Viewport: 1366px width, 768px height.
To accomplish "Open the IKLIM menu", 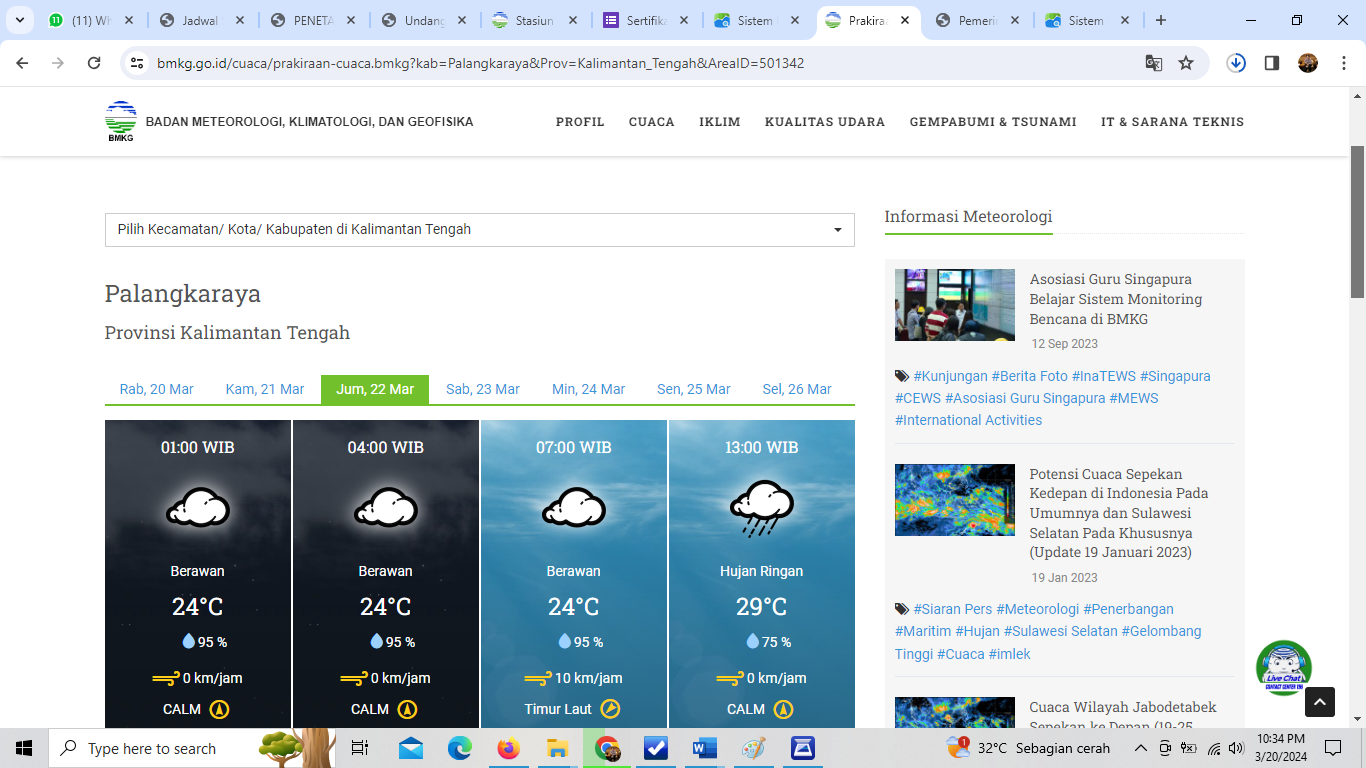I will (720, 122).
